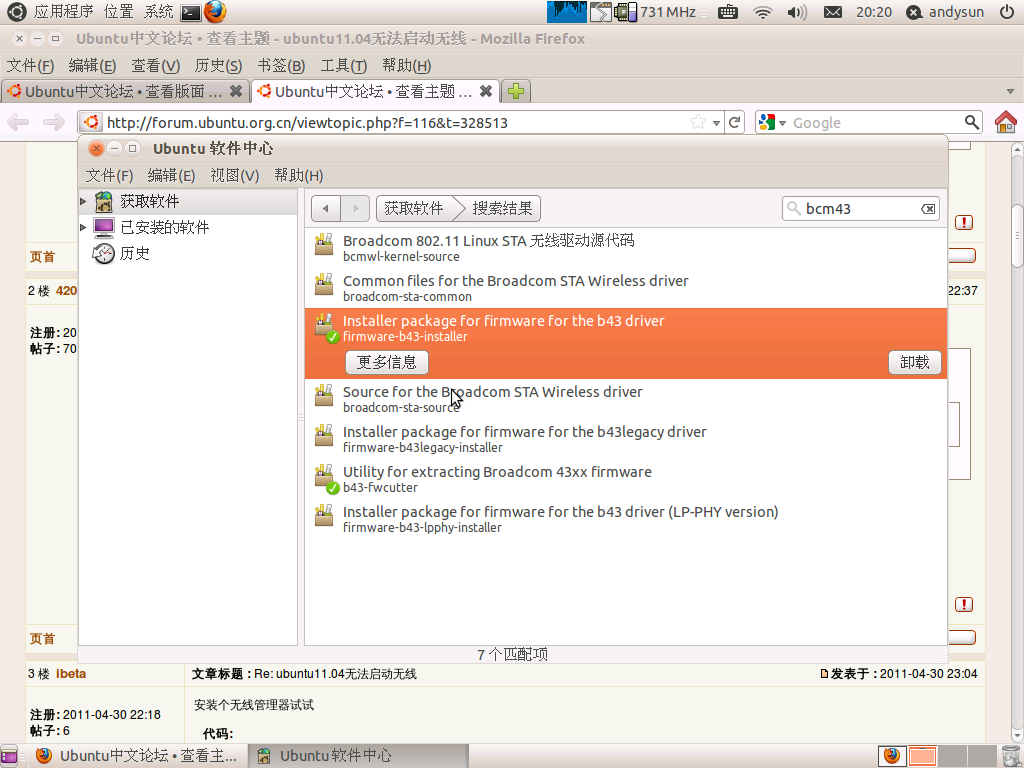Open Software Center 帮助(H) menu
This screenshot has height=768, width=1024.
tap(298, 176)
